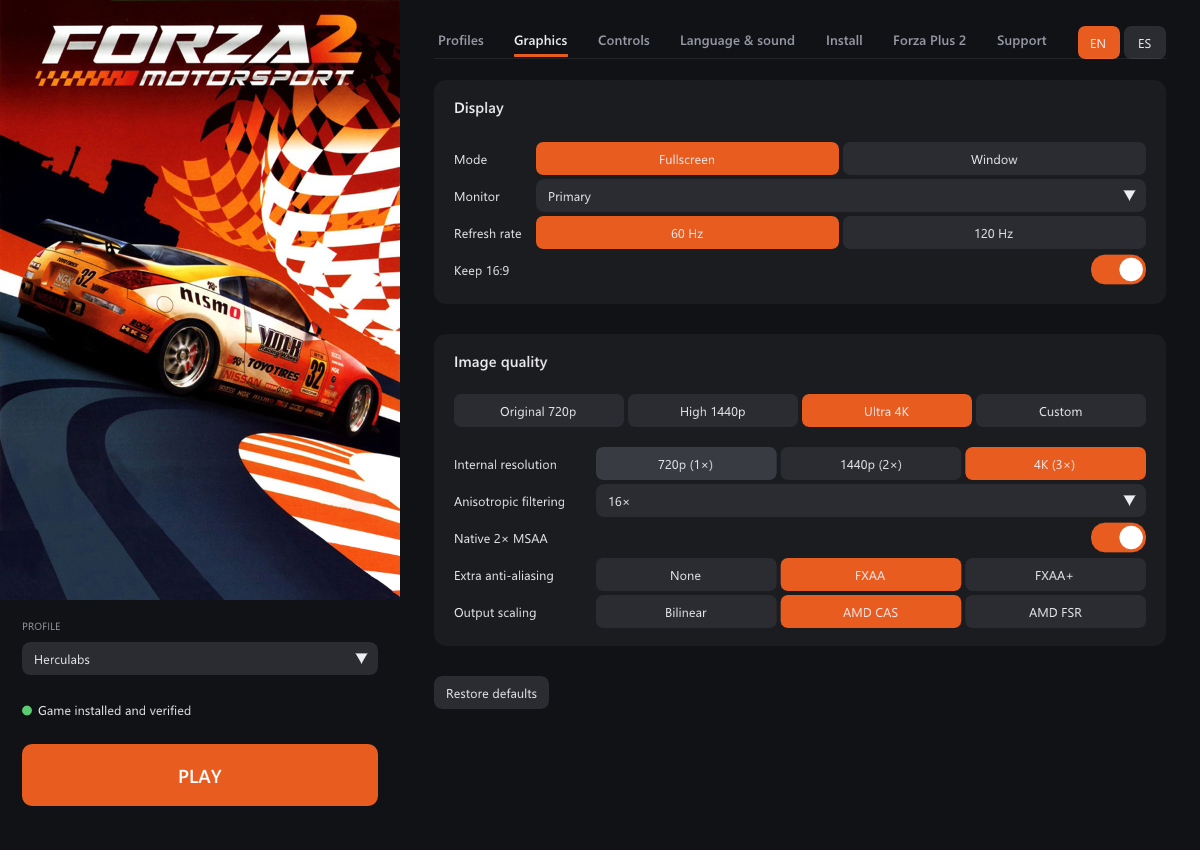Click the PROFILE label
The image size is (1200, 850).
(41, 626)
